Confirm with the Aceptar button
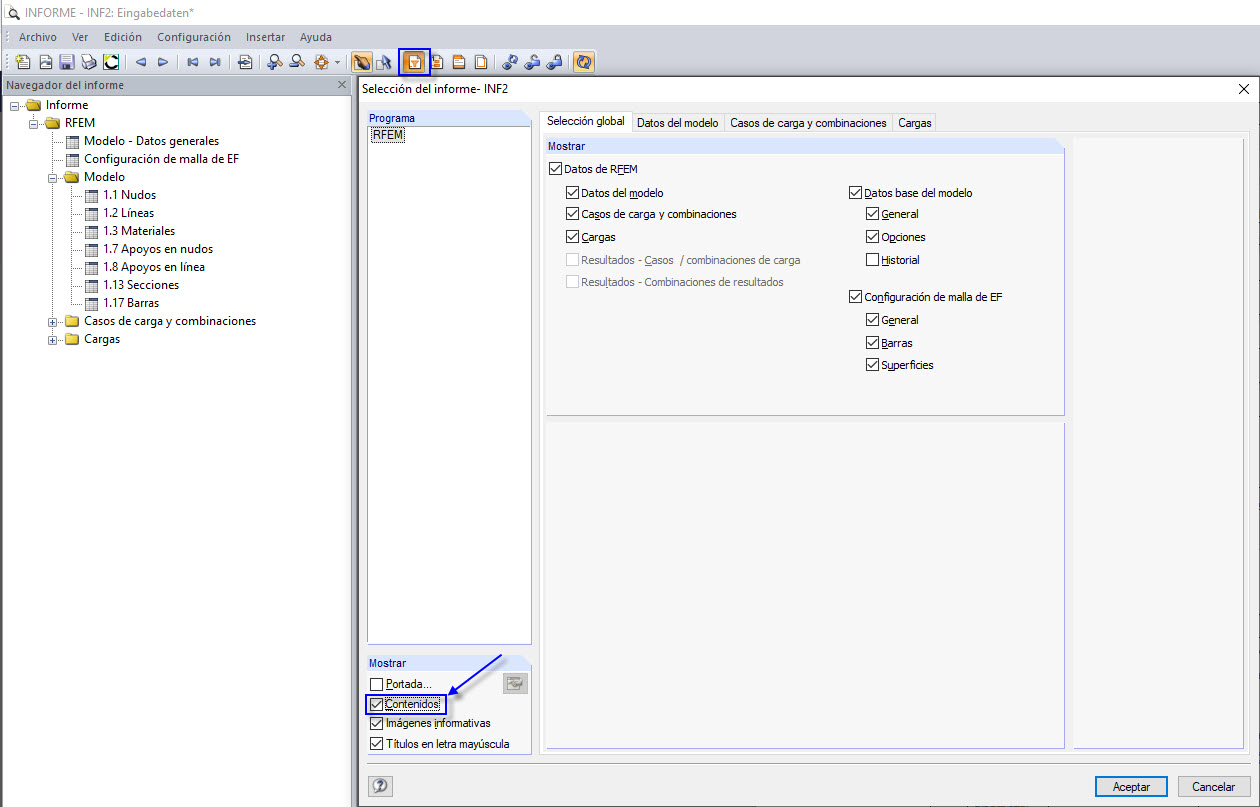The height and width of the screenshot is (807, 1260). pyautogui.click(x=1131, y=787)
